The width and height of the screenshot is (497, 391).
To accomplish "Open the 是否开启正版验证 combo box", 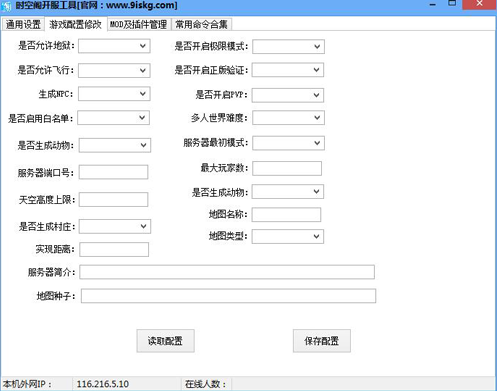I will click(x=288, y=70).
